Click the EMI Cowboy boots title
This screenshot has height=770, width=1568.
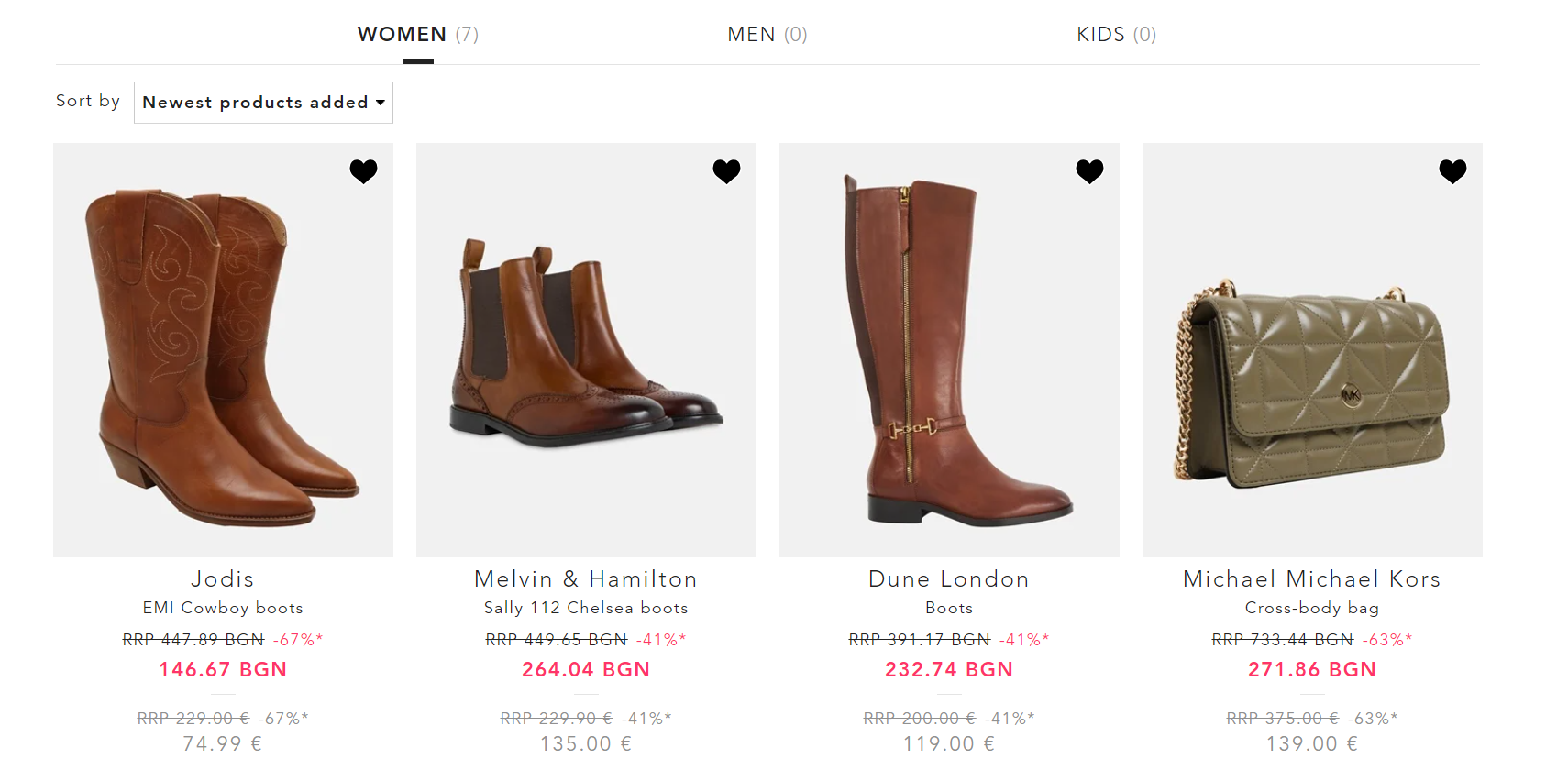point(223,608)
